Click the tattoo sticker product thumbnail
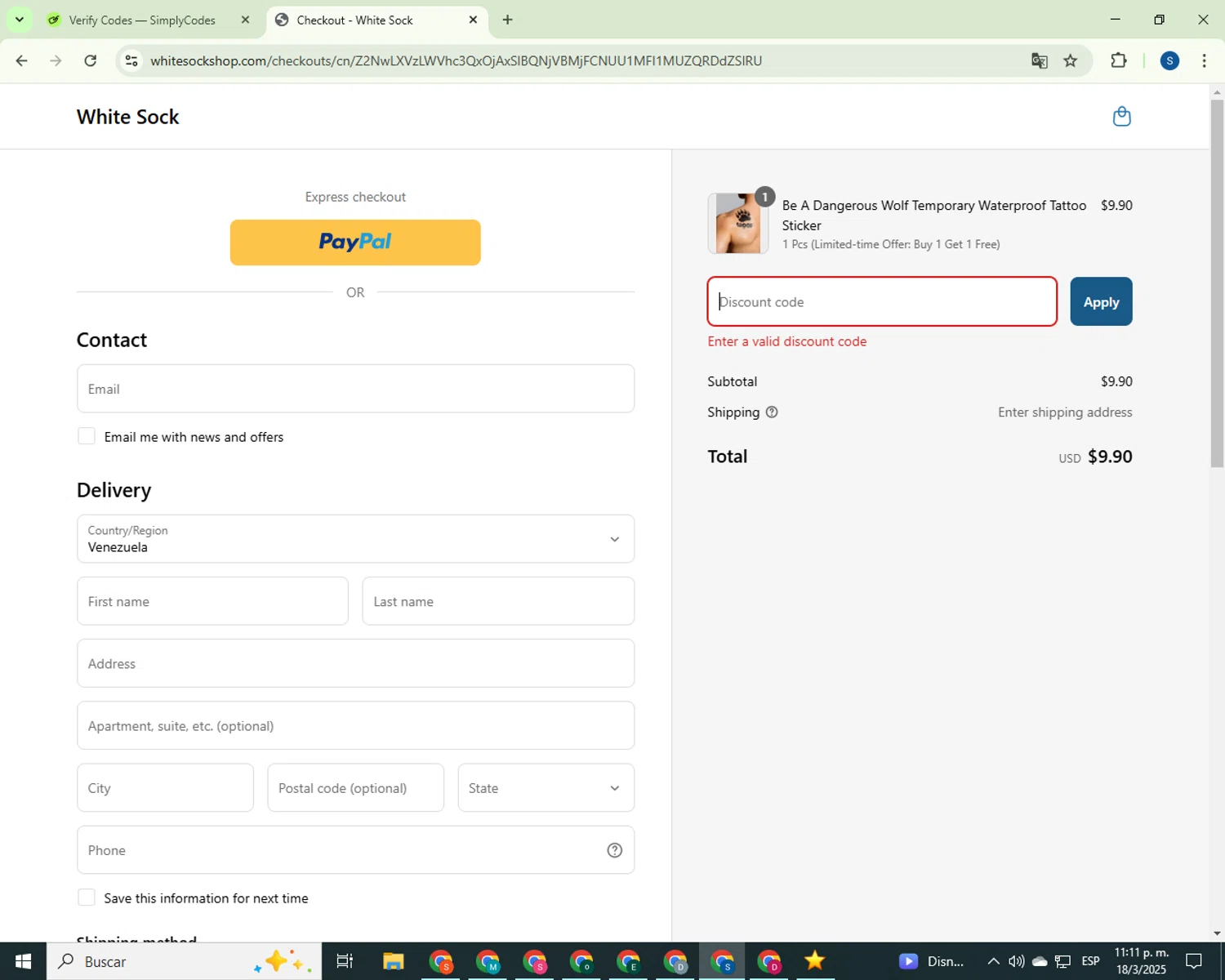 (738, 224)
